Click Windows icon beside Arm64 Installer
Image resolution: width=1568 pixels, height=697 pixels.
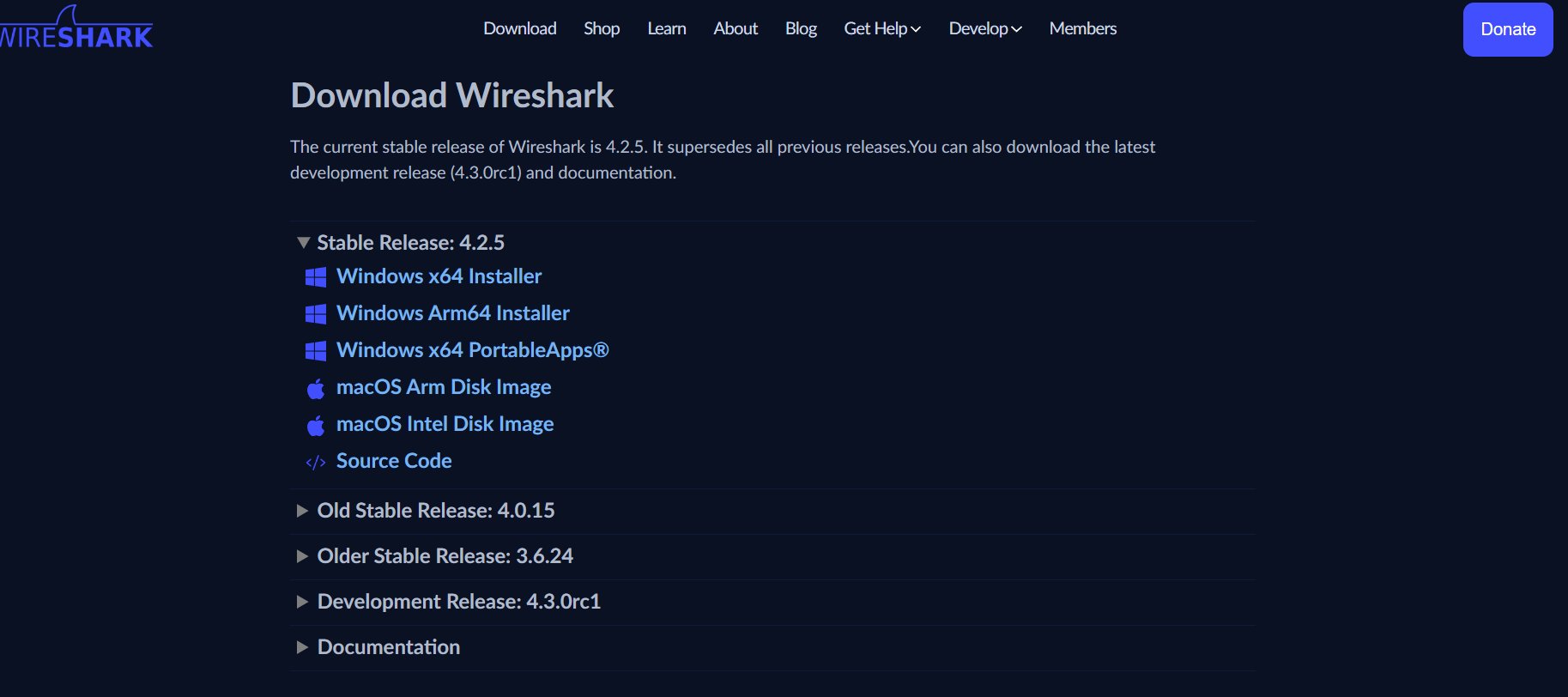(316, 314)
